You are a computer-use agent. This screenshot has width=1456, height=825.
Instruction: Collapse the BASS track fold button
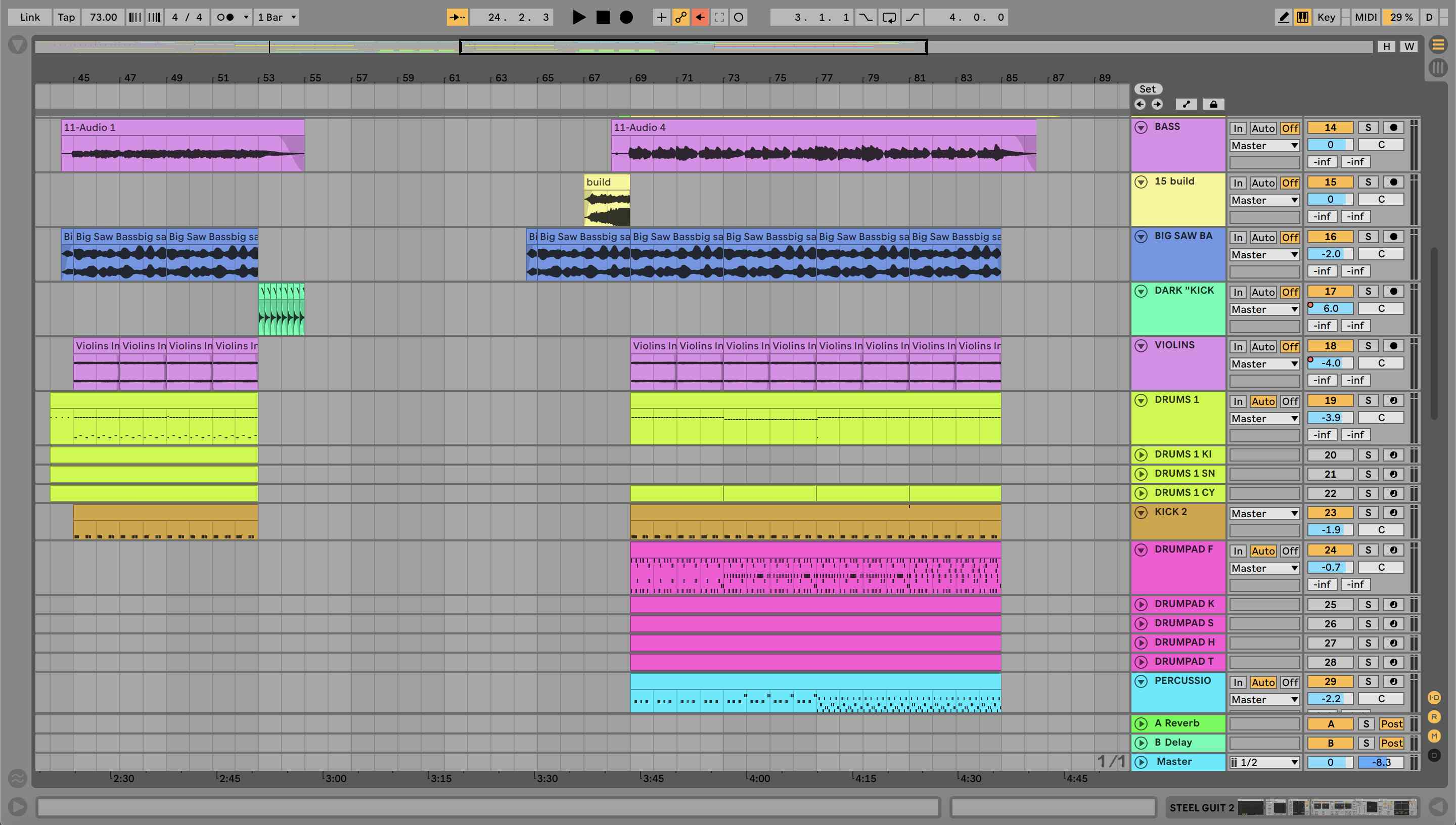1141,127
